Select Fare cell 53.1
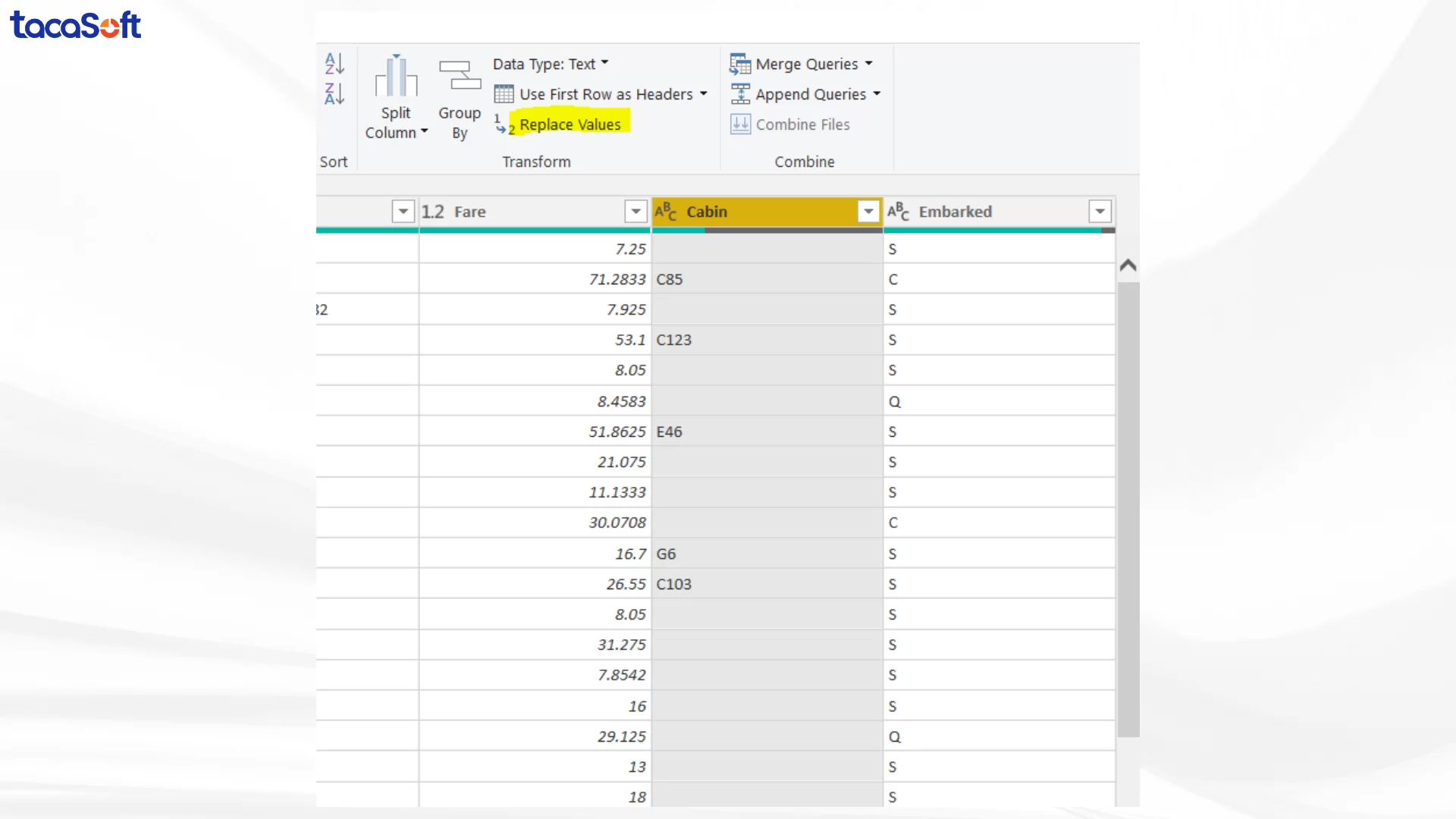Viewport: 1456px width, 819px height. point(535,340)
